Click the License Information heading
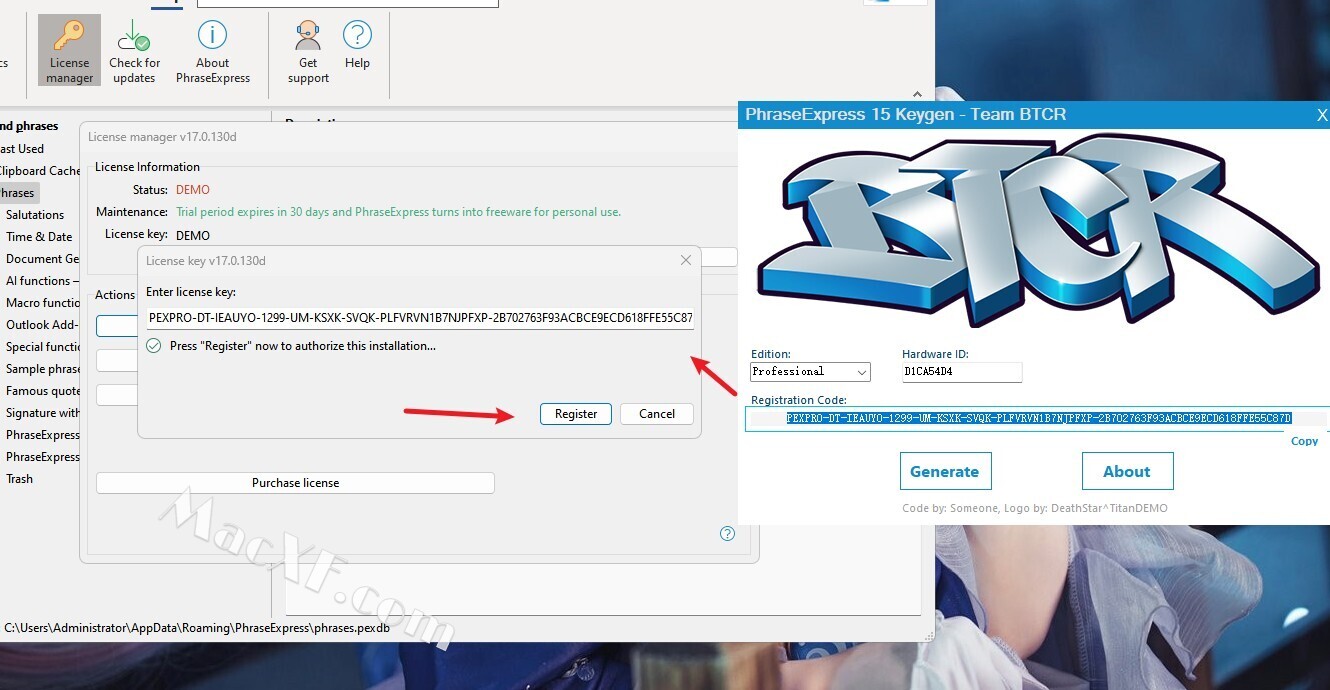This screenshot has width=1330, height=690. pyautogui.click(x=147, y=166)
